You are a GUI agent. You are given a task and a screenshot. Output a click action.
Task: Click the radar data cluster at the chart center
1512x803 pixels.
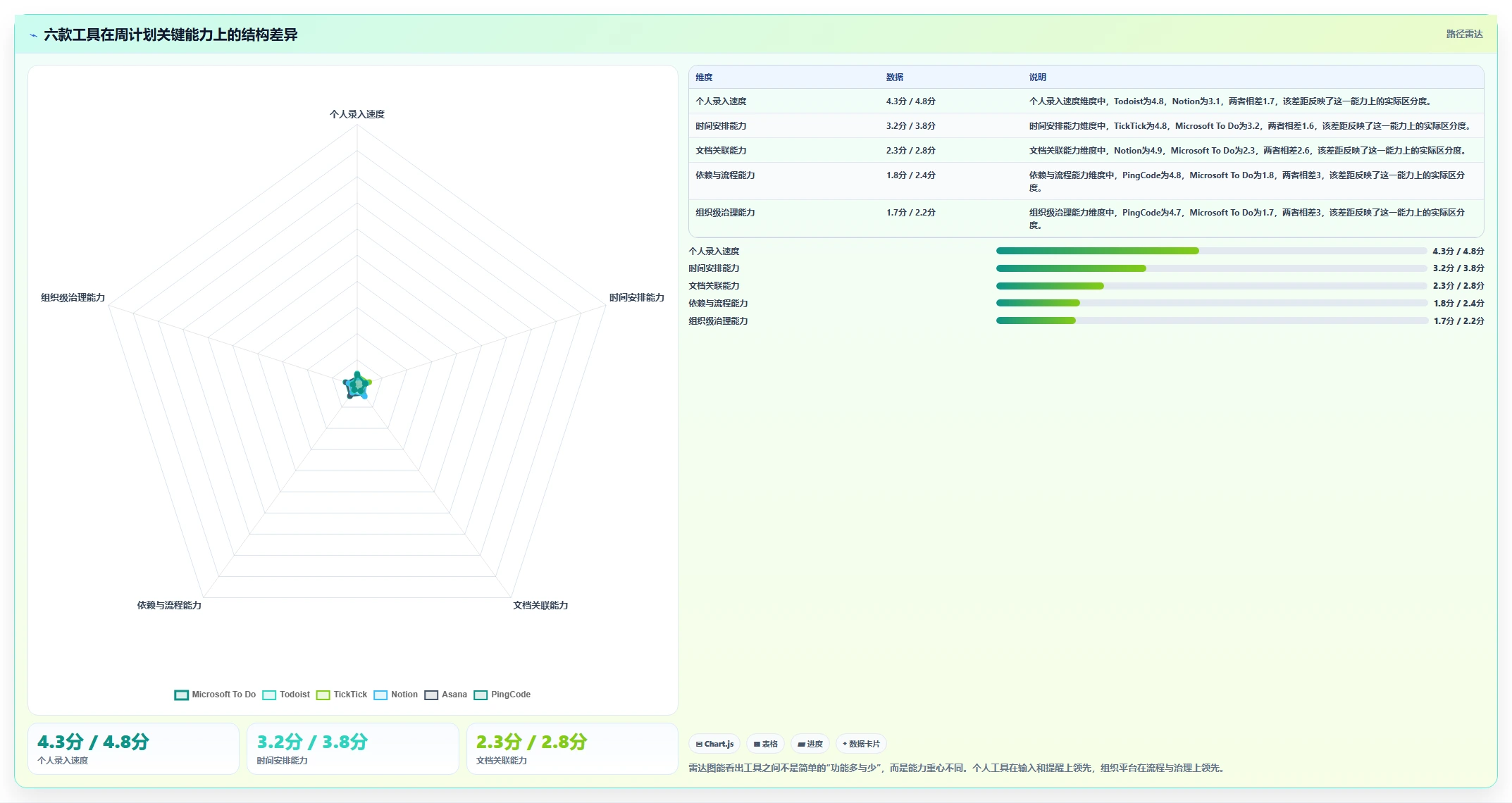coord(357,385)
